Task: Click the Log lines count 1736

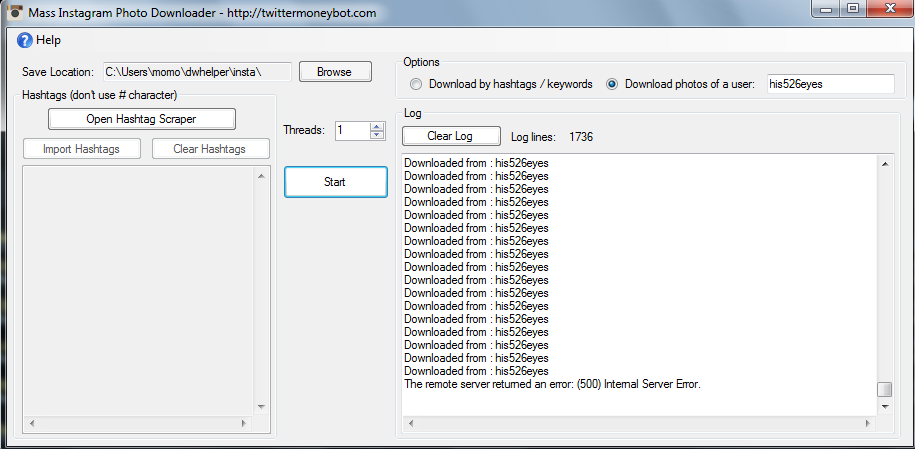Action: (581, 137)
